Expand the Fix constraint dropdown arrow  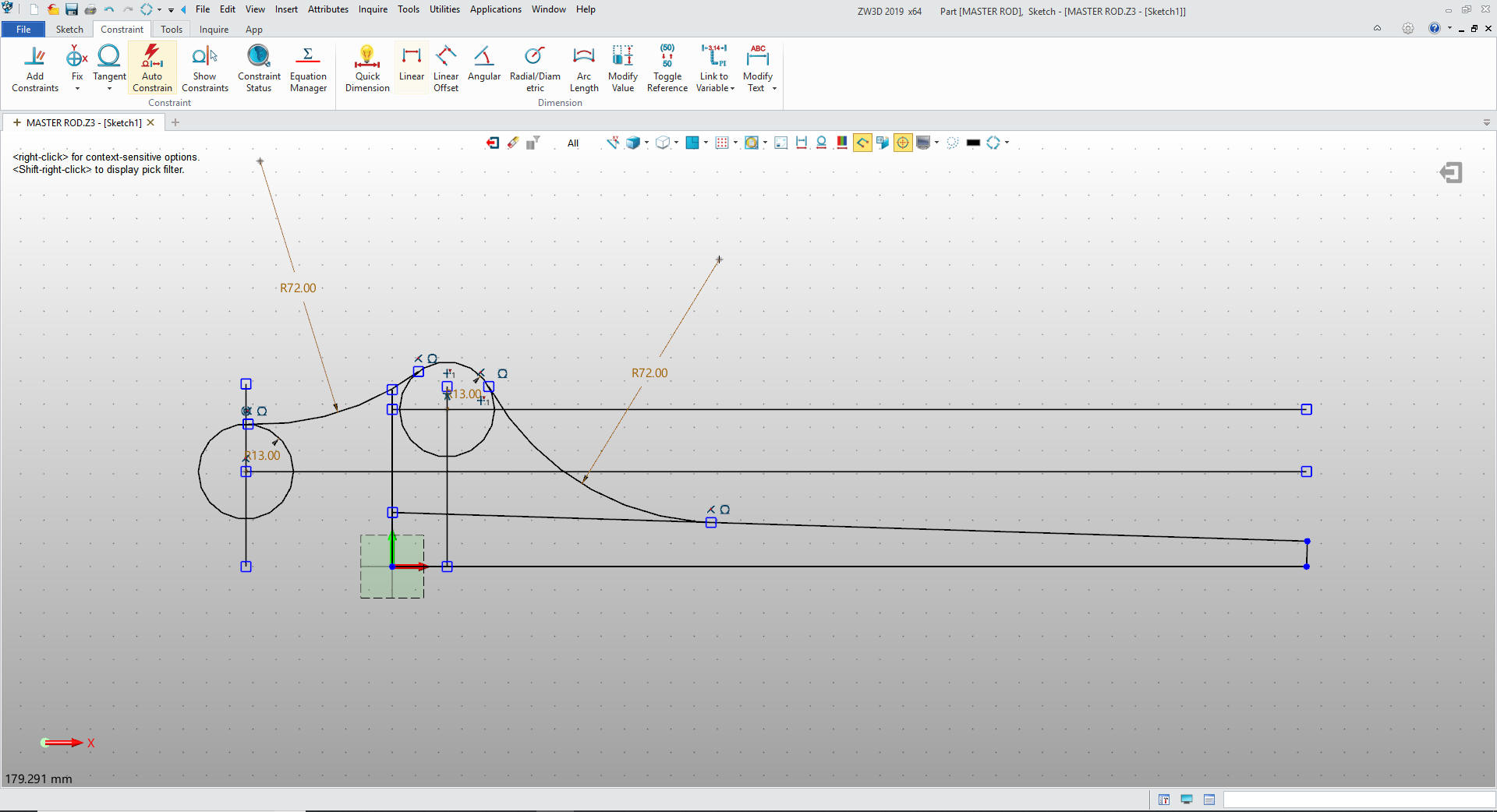click(77, 89)
